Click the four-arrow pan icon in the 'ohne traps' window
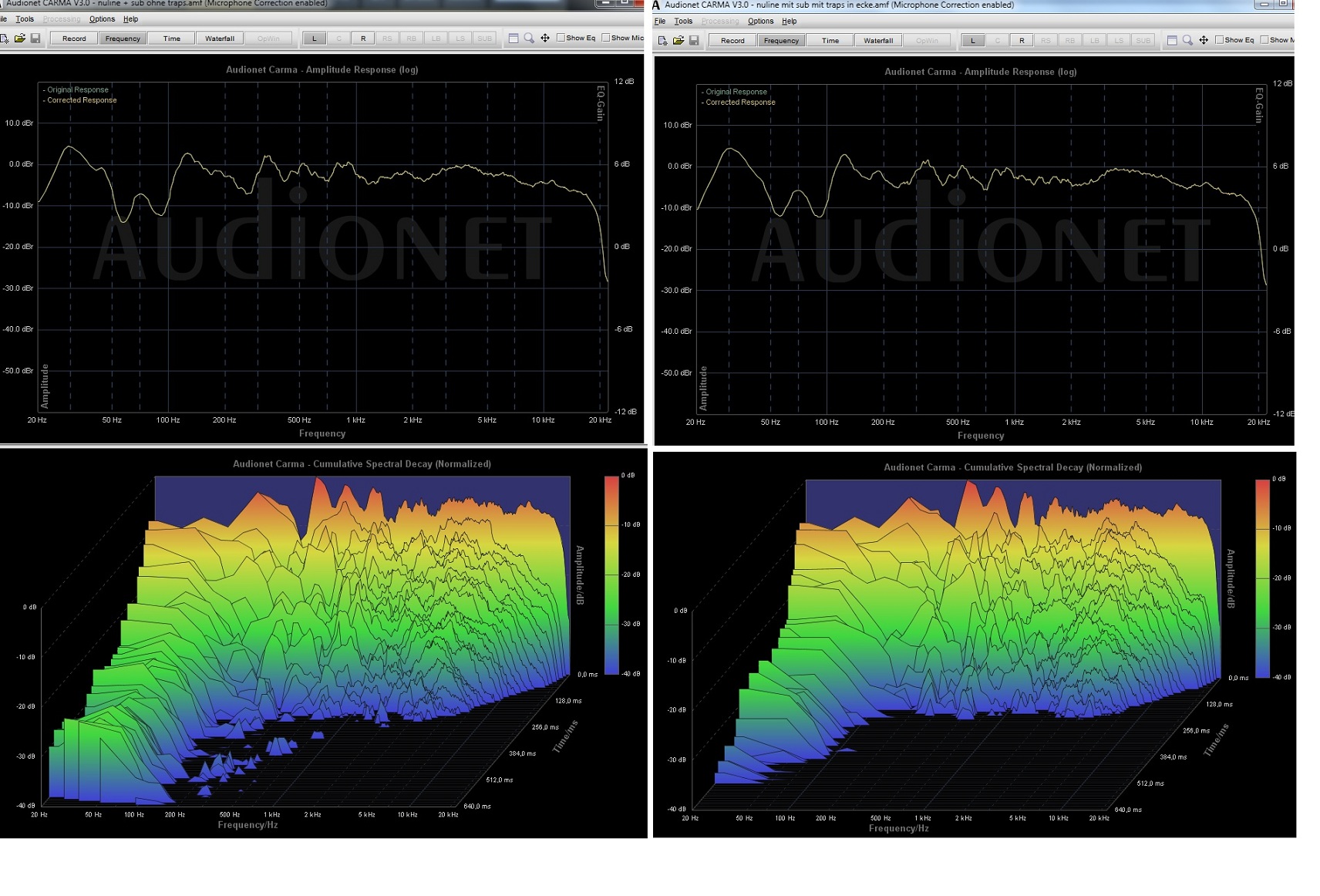Image resolution: width=1320 pixels, height=896 pixels. (545, 38)
